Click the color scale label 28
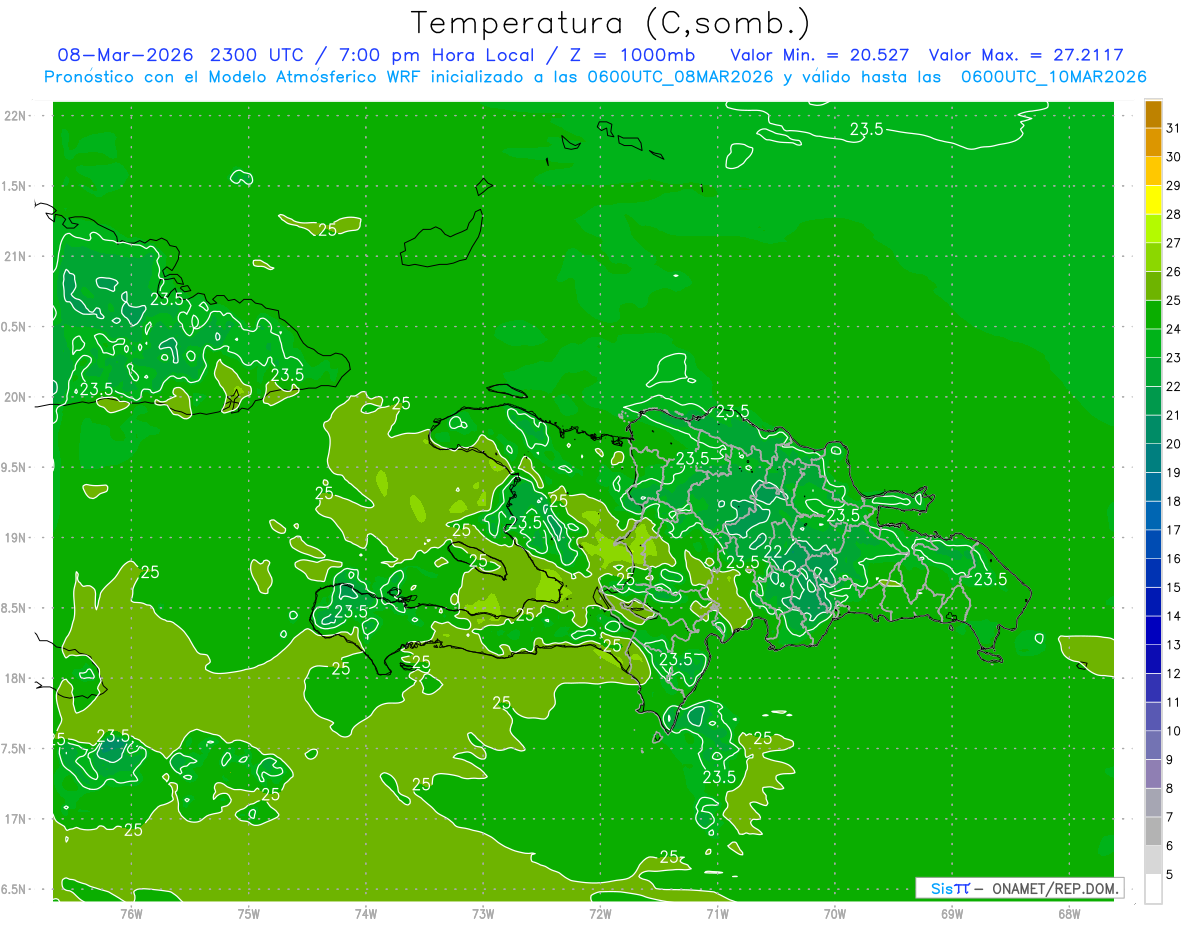Screen dimensions: 1200x927 (x=1173, y=214)
